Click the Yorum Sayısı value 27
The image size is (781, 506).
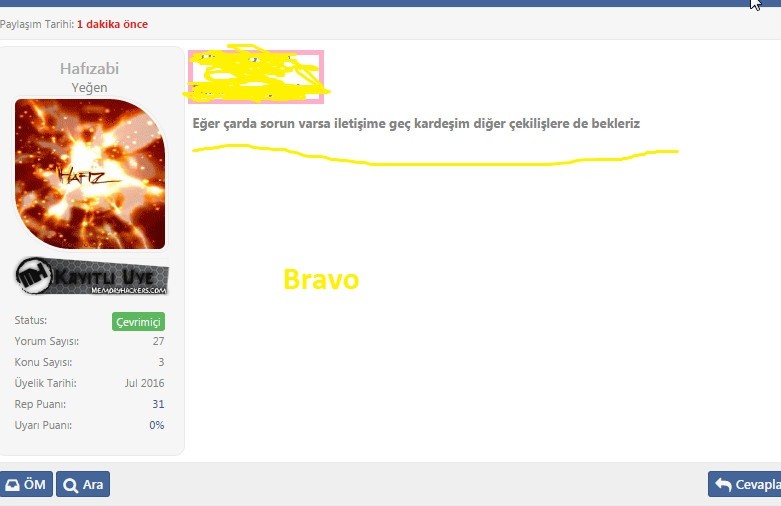pos(158,341)
